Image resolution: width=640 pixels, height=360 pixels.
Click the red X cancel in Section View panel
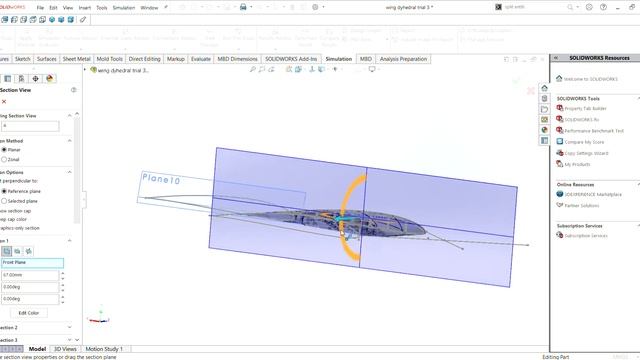4,102
